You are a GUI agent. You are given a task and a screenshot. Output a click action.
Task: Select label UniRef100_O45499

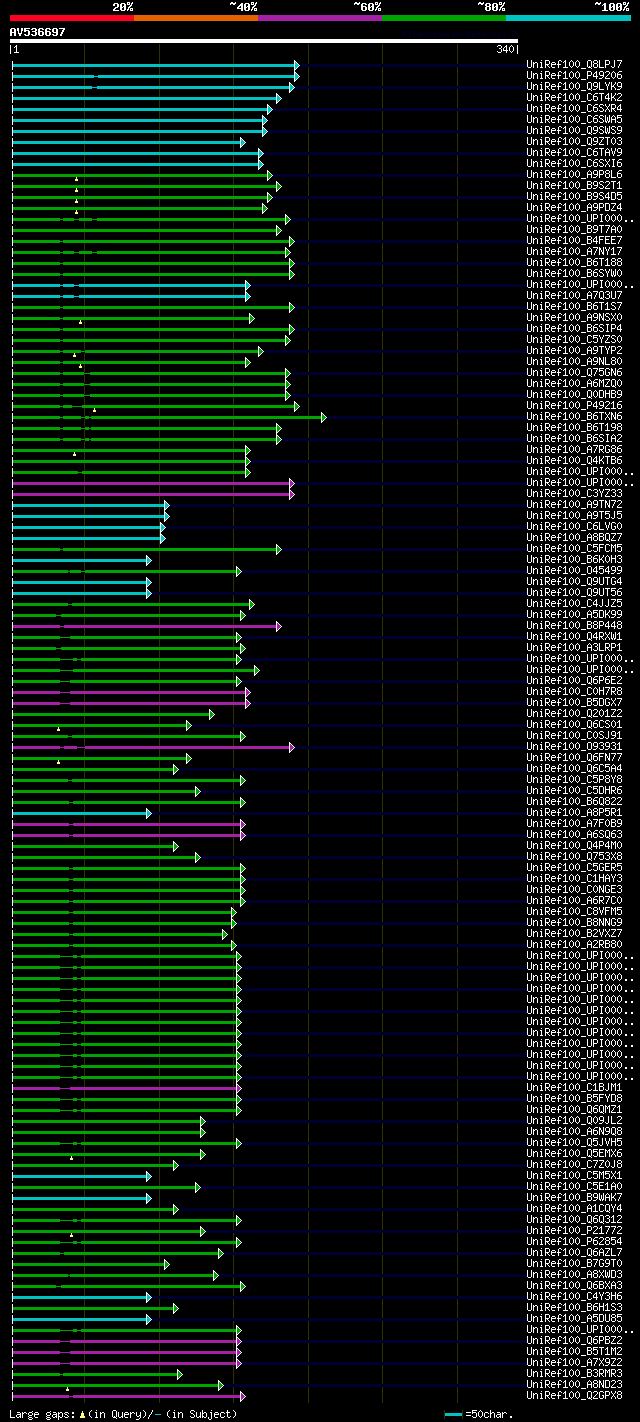point(575,570)
